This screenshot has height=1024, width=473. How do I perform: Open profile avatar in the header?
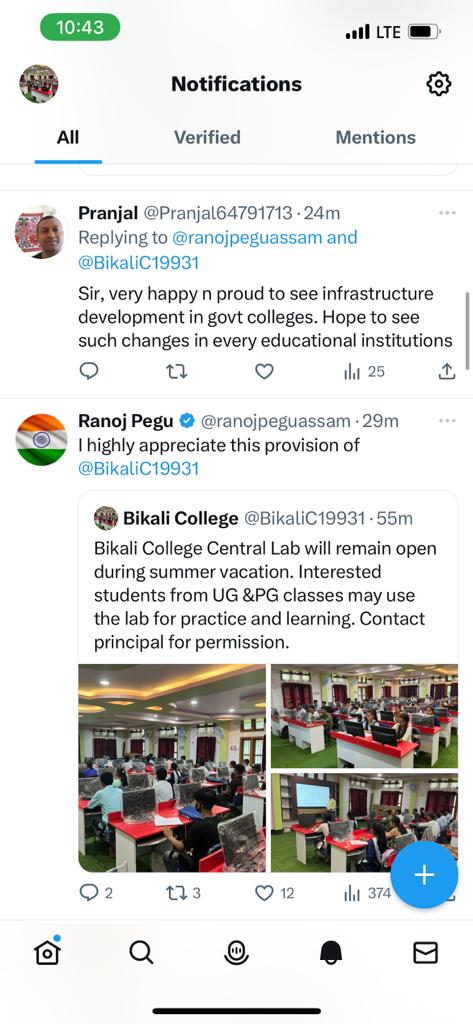click(39, 84)
